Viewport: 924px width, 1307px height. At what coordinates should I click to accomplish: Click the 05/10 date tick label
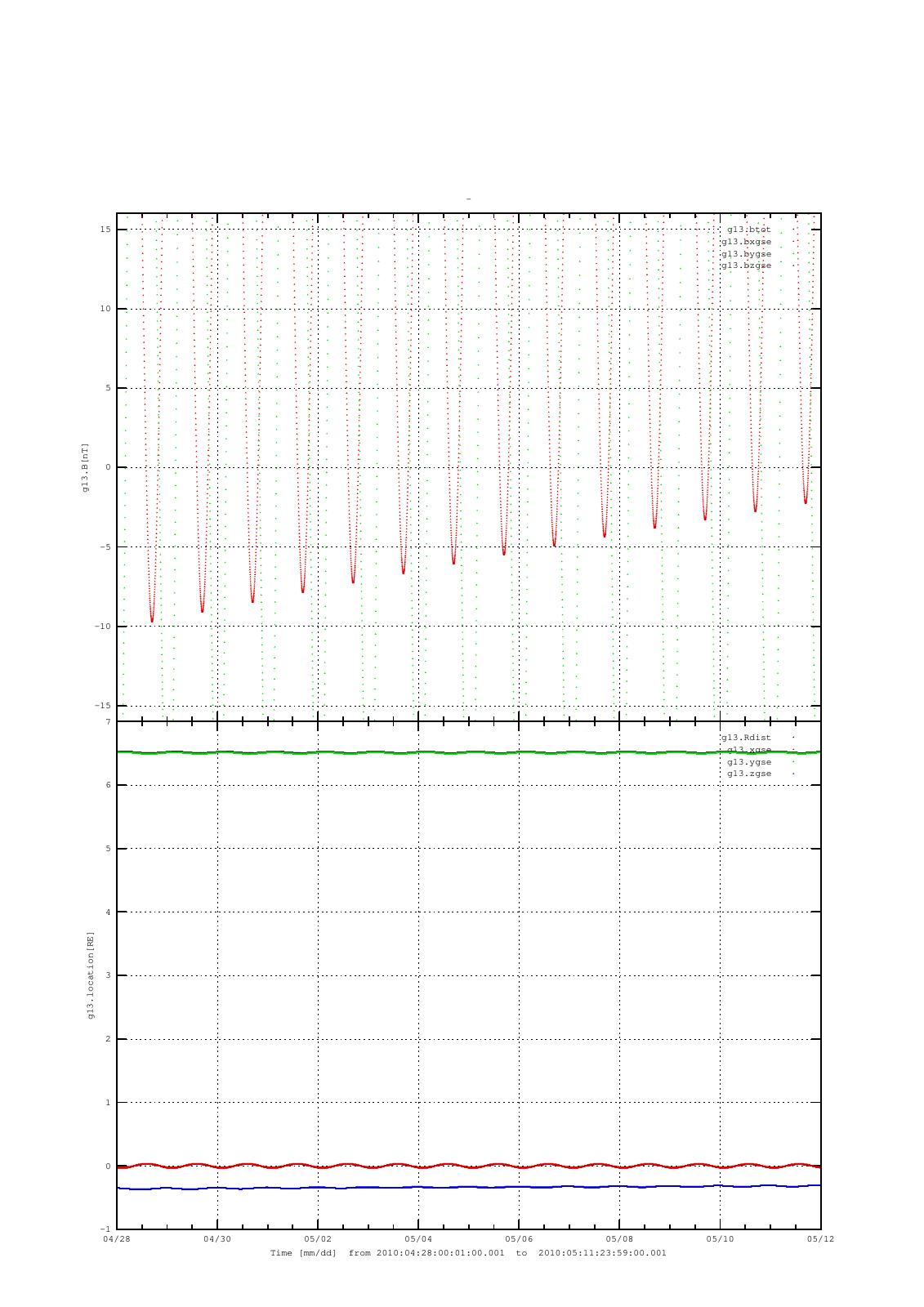coord(720,1239)
